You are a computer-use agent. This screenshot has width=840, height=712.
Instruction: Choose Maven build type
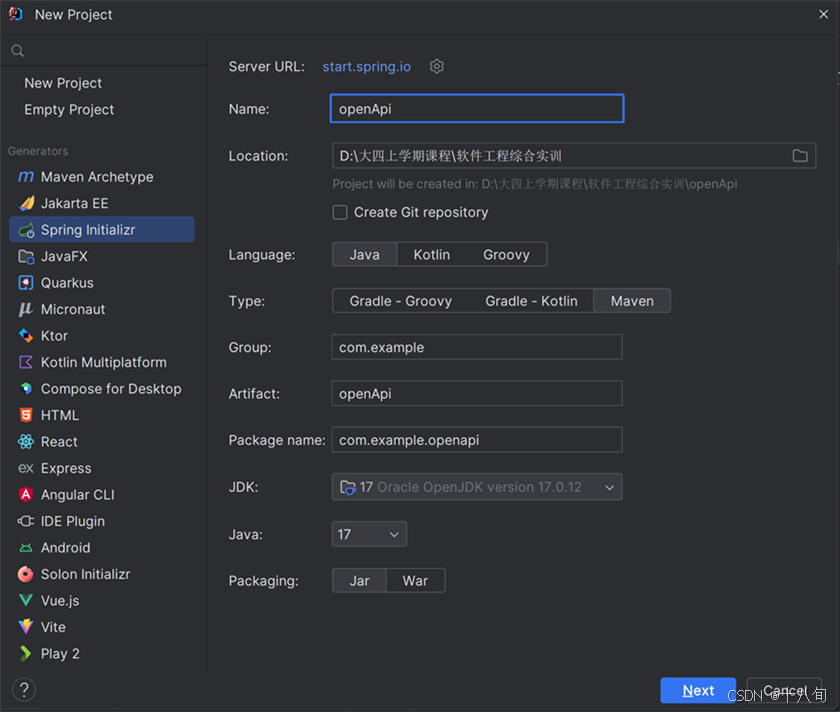click(x=632, y=301)
